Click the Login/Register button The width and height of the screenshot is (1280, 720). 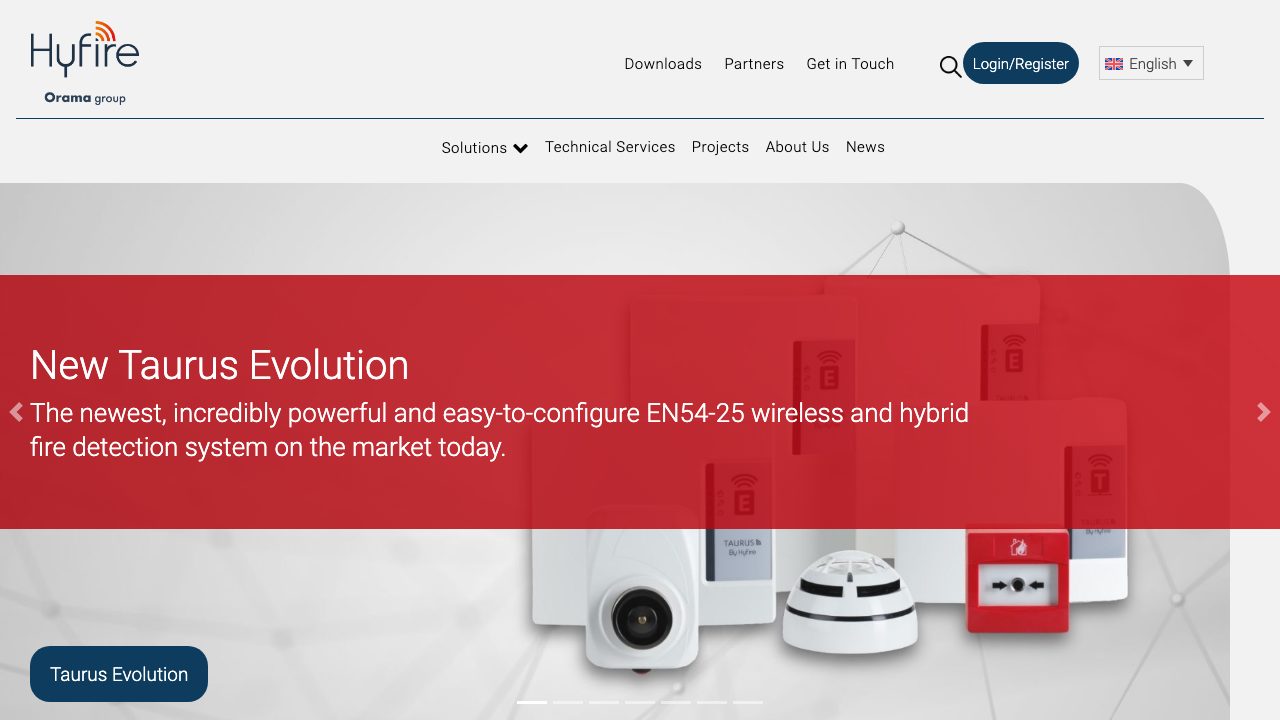point(1021,63)
